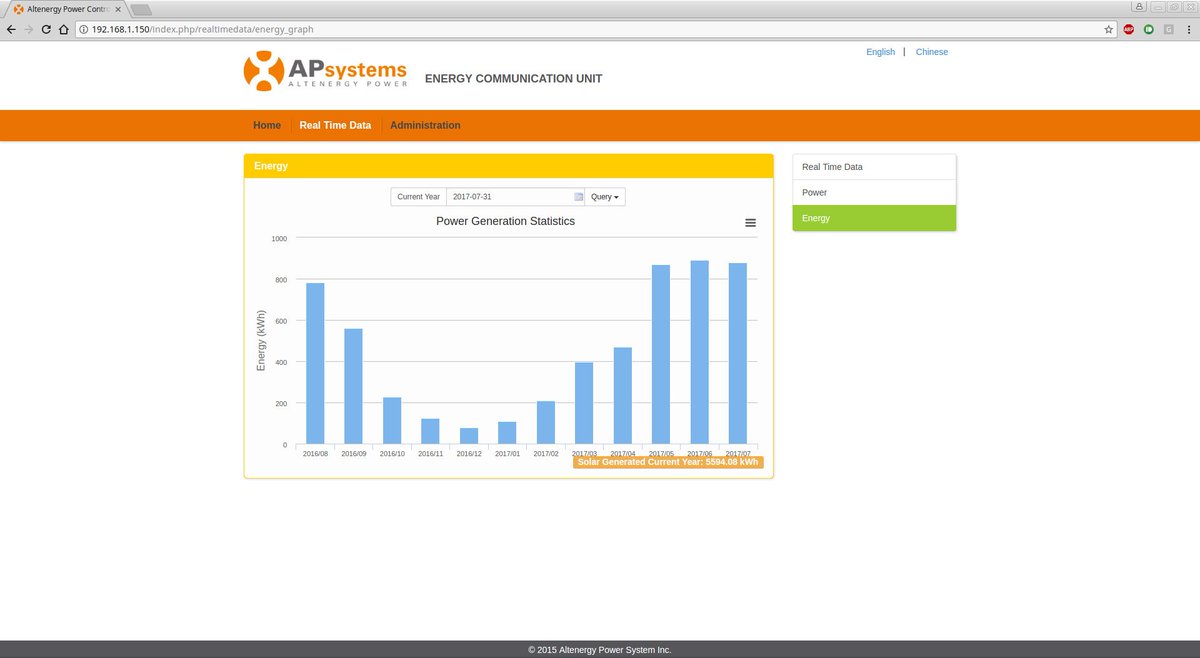Click the APsystems logo
This screenshot has width=1200, height=658.
pos(325,71)
